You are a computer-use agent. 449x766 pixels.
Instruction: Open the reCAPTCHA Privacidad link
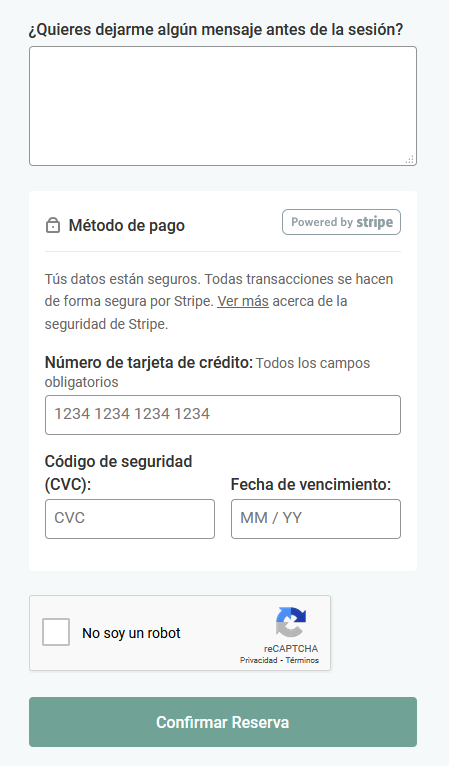tap(258, 660)
